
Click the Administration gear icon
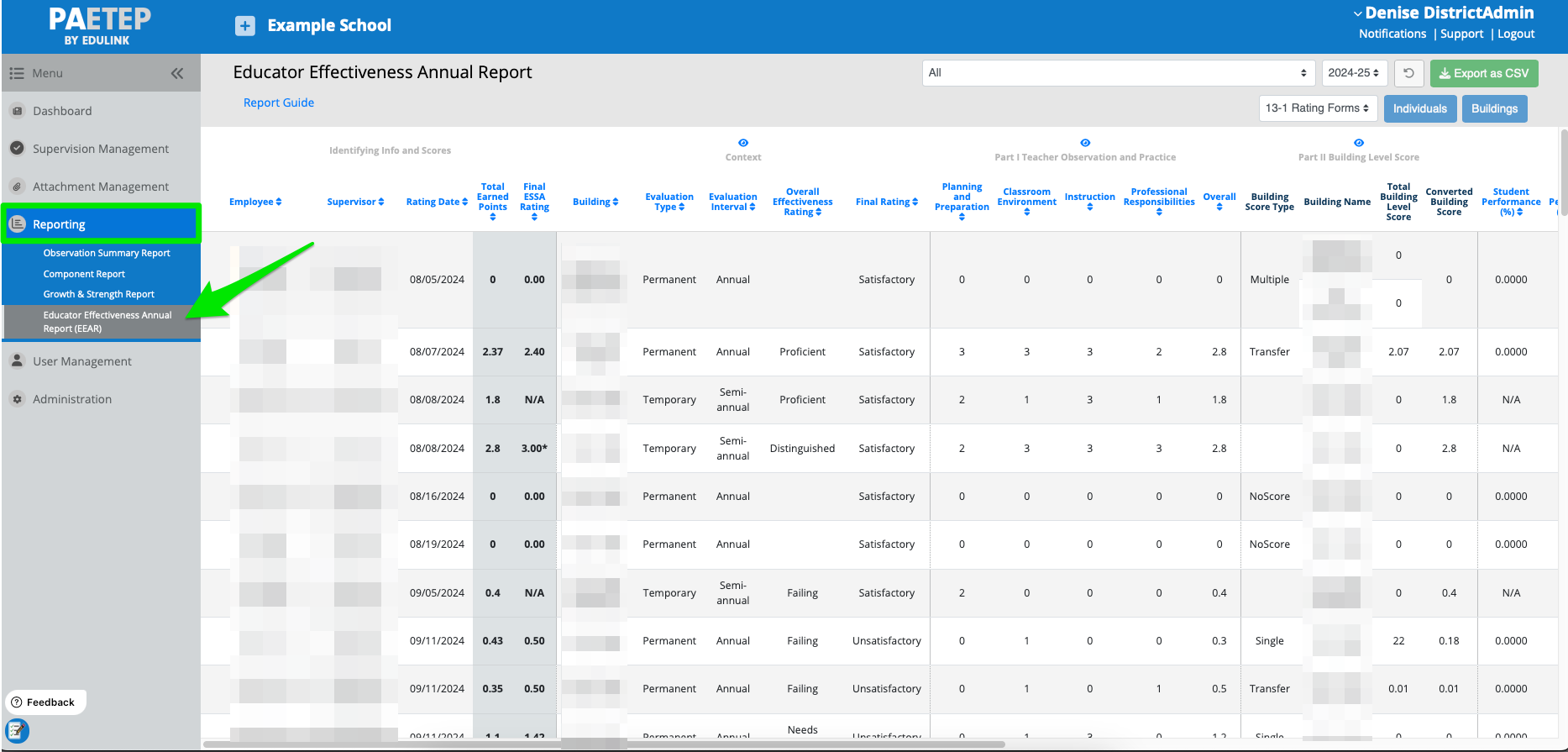pos(17,399)
